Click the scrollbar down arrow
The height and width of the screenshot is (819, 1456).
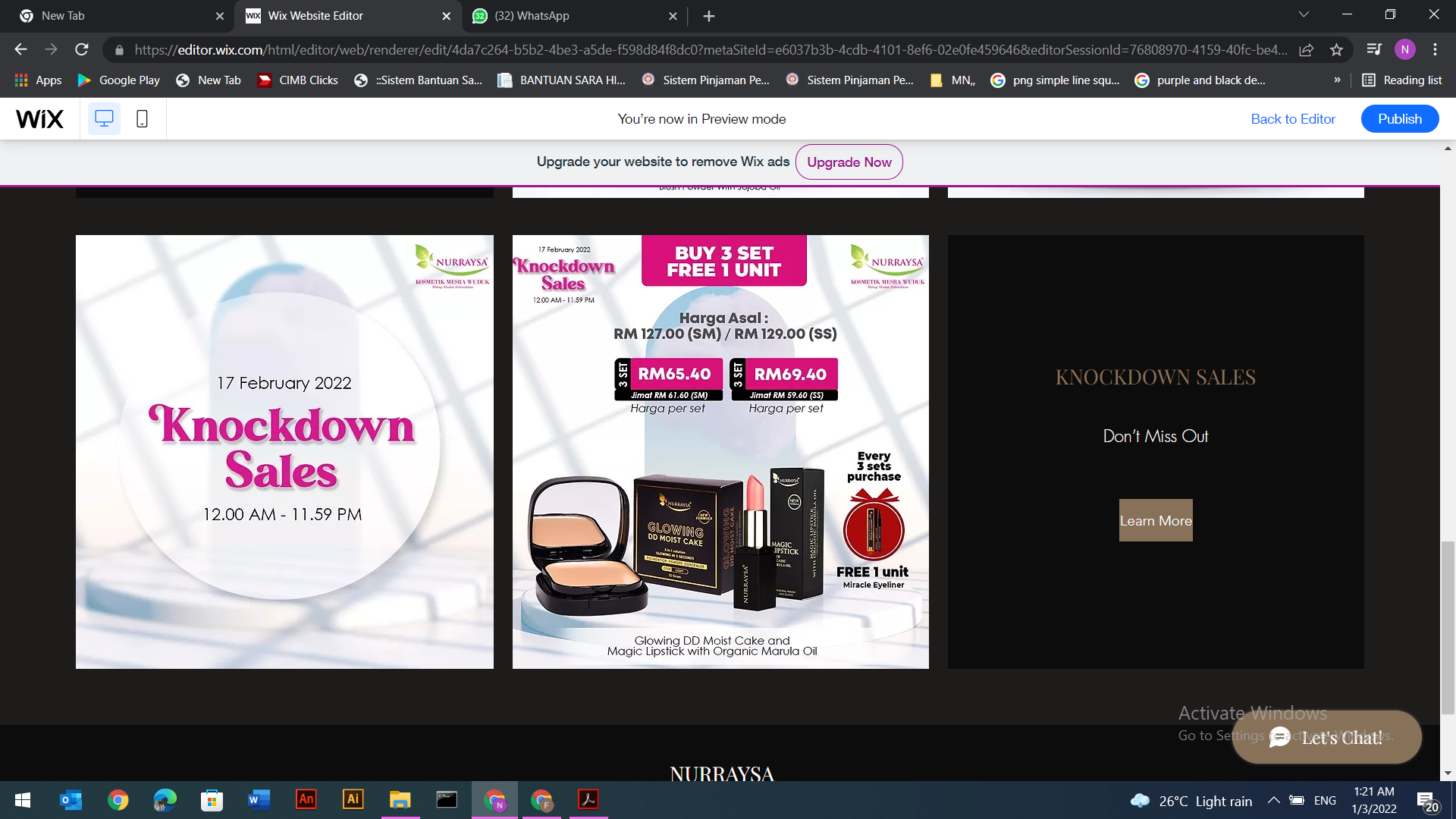1448,773
